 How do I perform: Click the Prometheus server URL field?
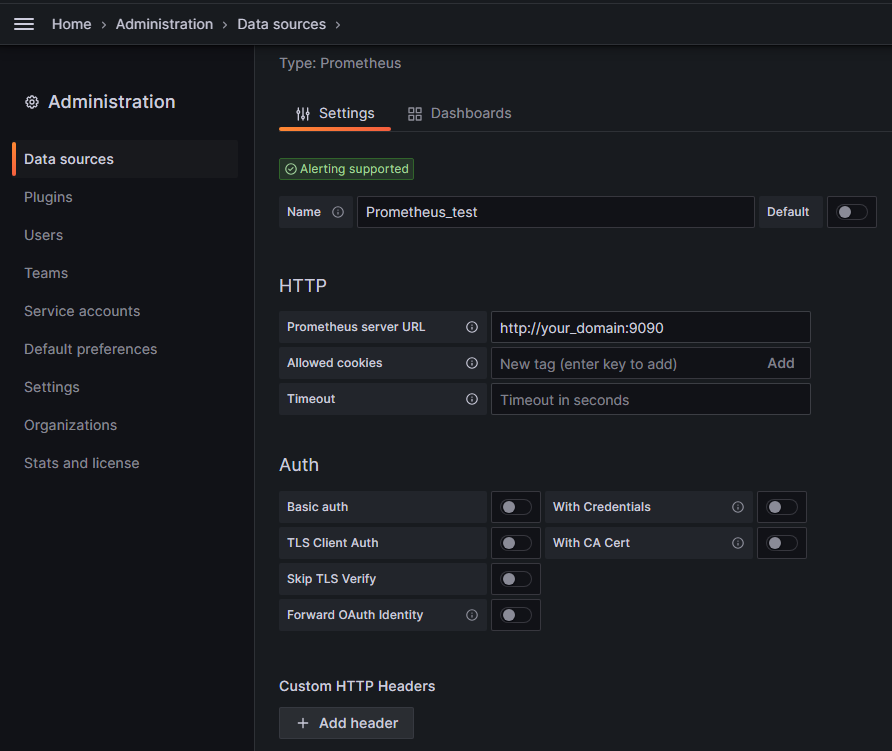pos(651,327)
